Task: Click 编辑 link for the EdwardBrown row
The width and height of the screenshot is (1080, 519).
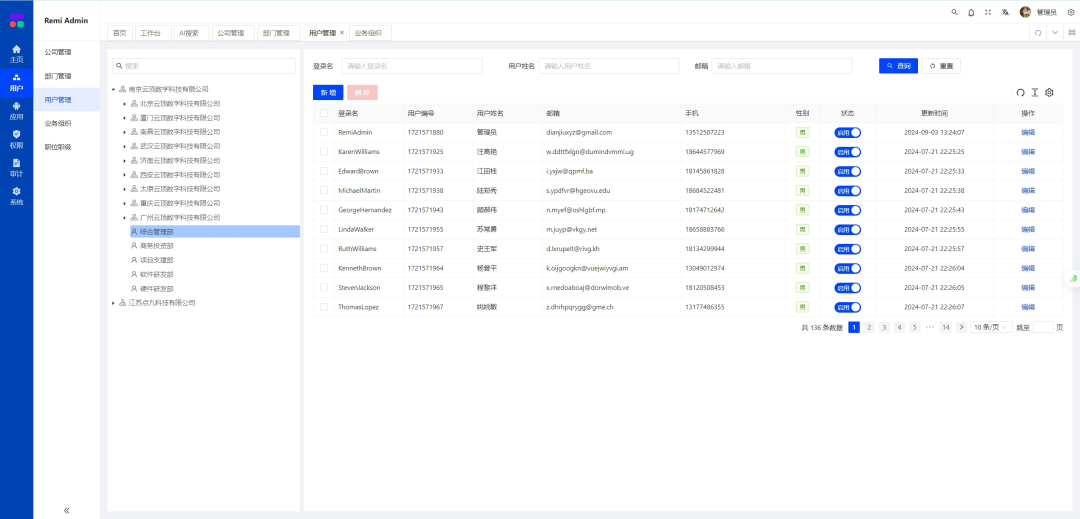Action: (x=1028, y=171)
